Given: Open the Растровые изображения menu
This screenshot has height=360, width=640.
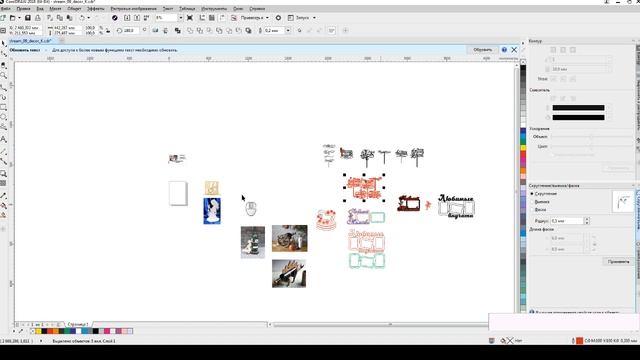Looking at the screenshot, I should [133, 9].
